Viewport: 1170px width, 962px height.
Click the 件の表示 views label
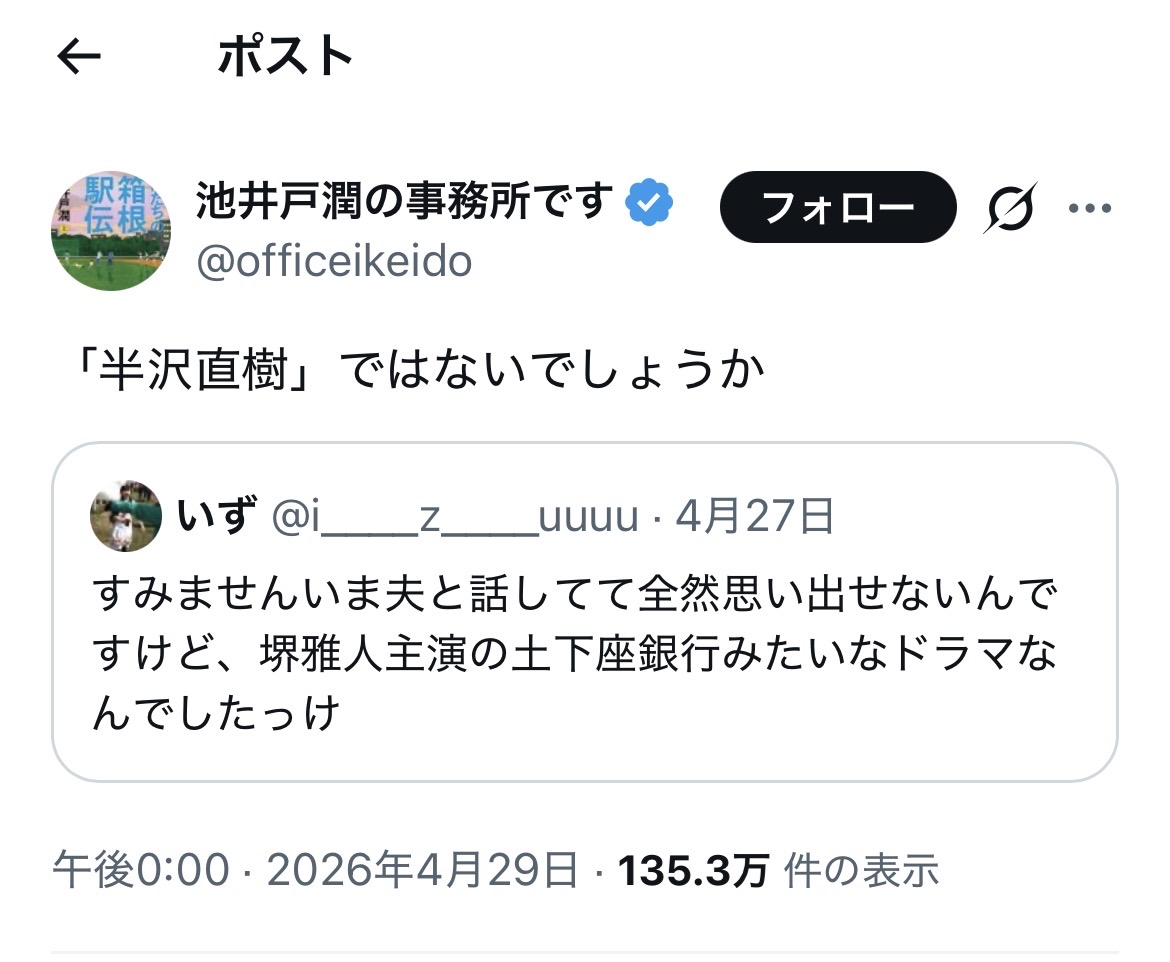(861, 870)
